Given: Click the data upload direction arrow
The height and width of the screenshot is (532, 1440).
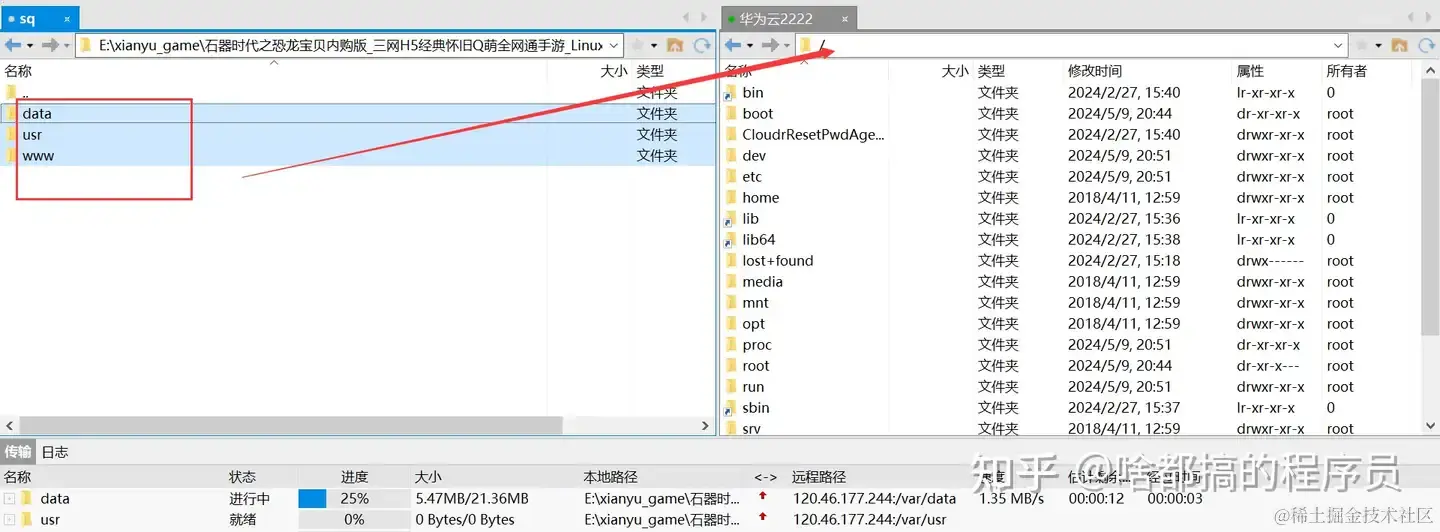Looking at the screenshot, I should tap(763, 497).
